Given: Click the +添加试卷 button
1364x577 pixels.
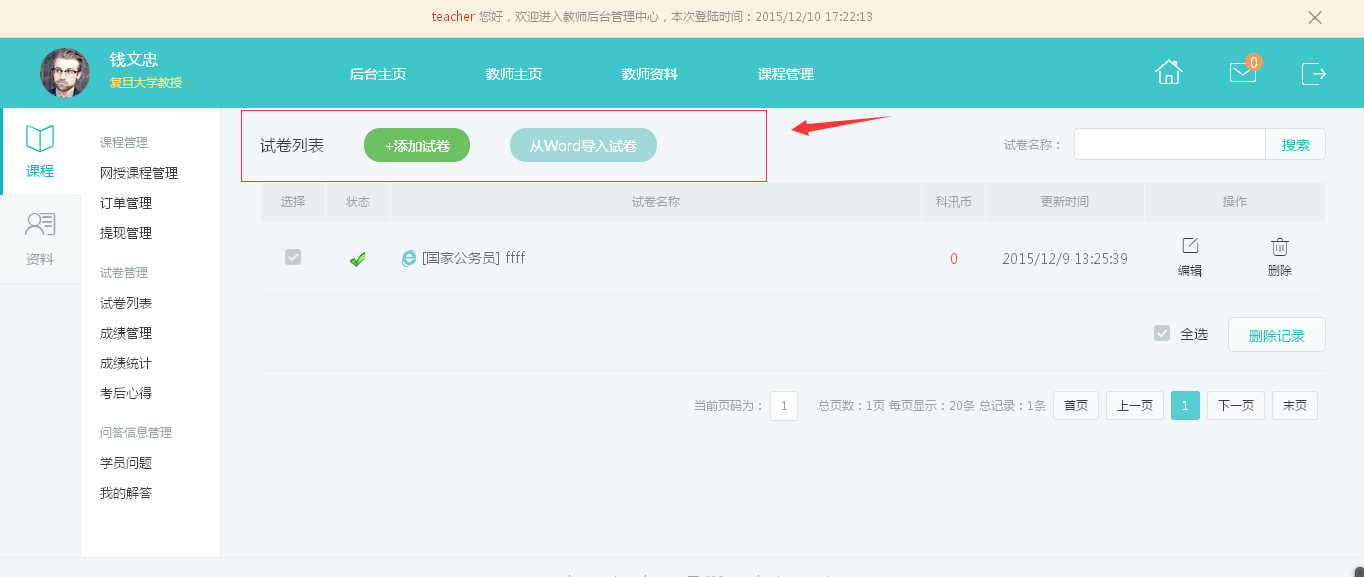Looking at the screenshot, I should [x=416, y=144].
